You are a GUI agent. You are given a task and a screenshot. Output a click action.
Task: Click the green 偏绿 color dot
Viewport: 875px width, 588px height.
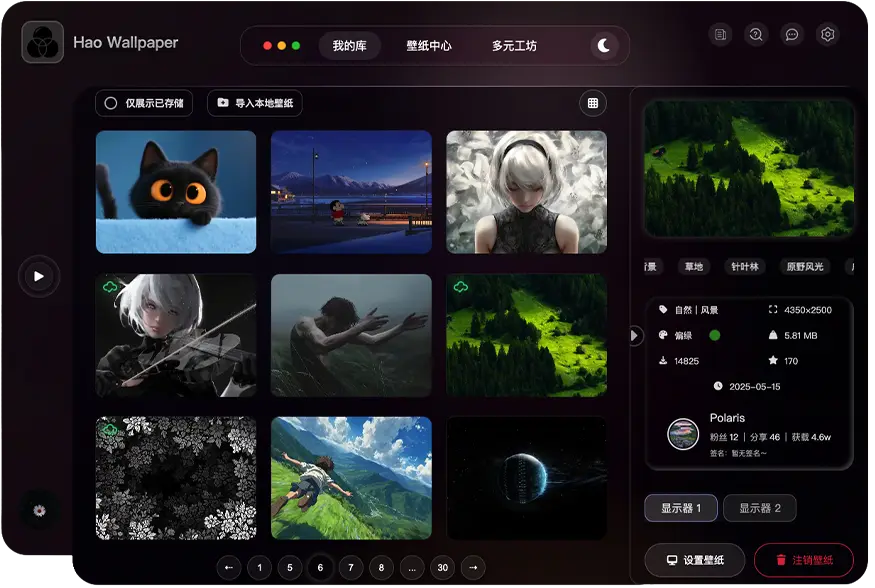click(x=714, y=335)
